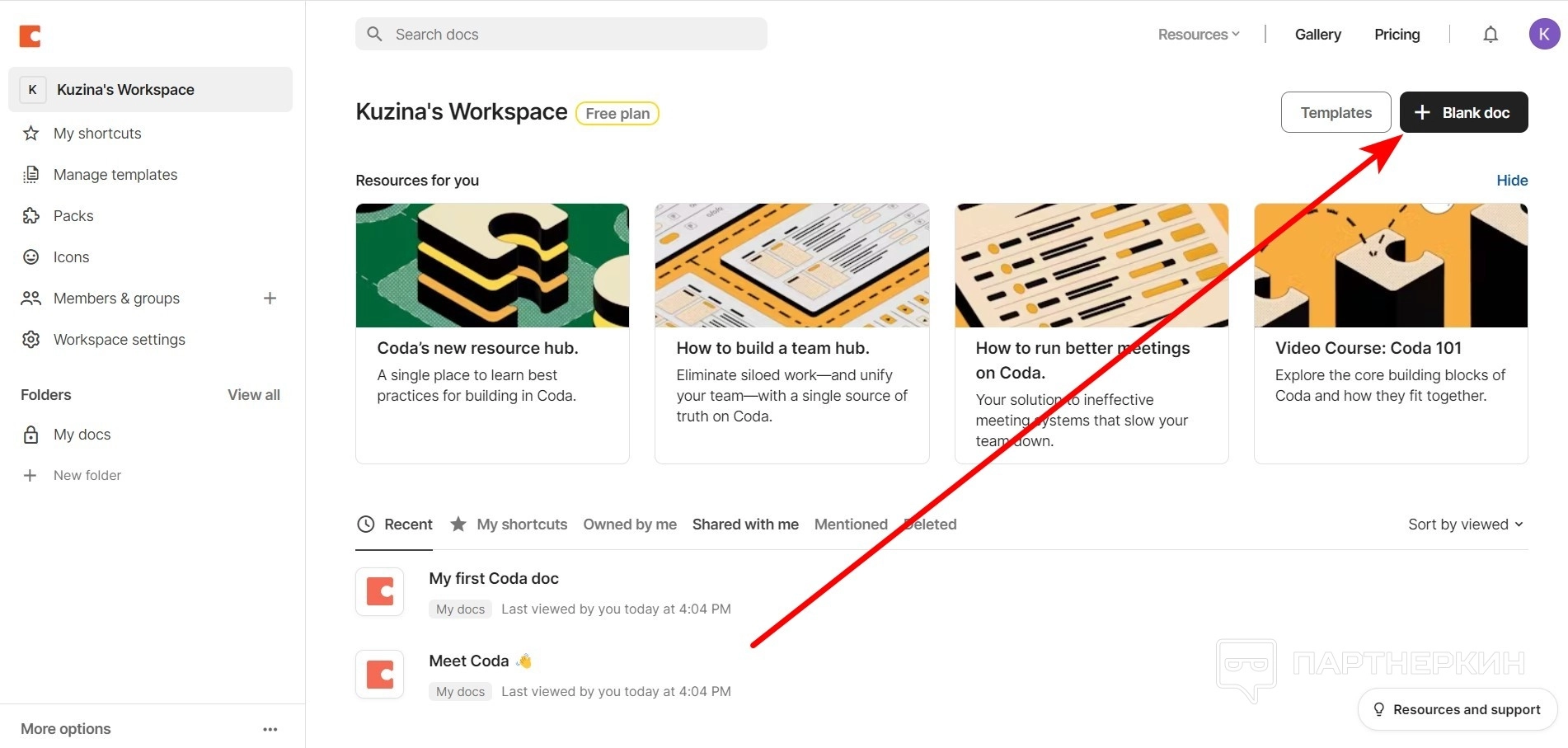Click the Icons smiley in the sidebar
1568x748 pixels.
tap(31, 257)
